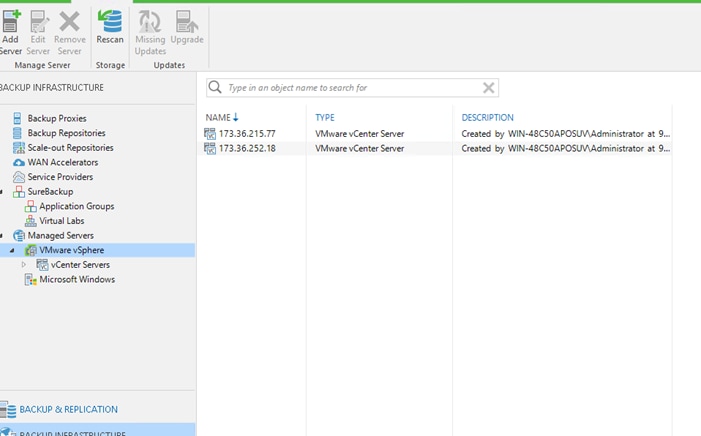This screenshot has height=436, width=701.
Task: Click the WAN Accelerators cloud icon
Action: point(19,162)
